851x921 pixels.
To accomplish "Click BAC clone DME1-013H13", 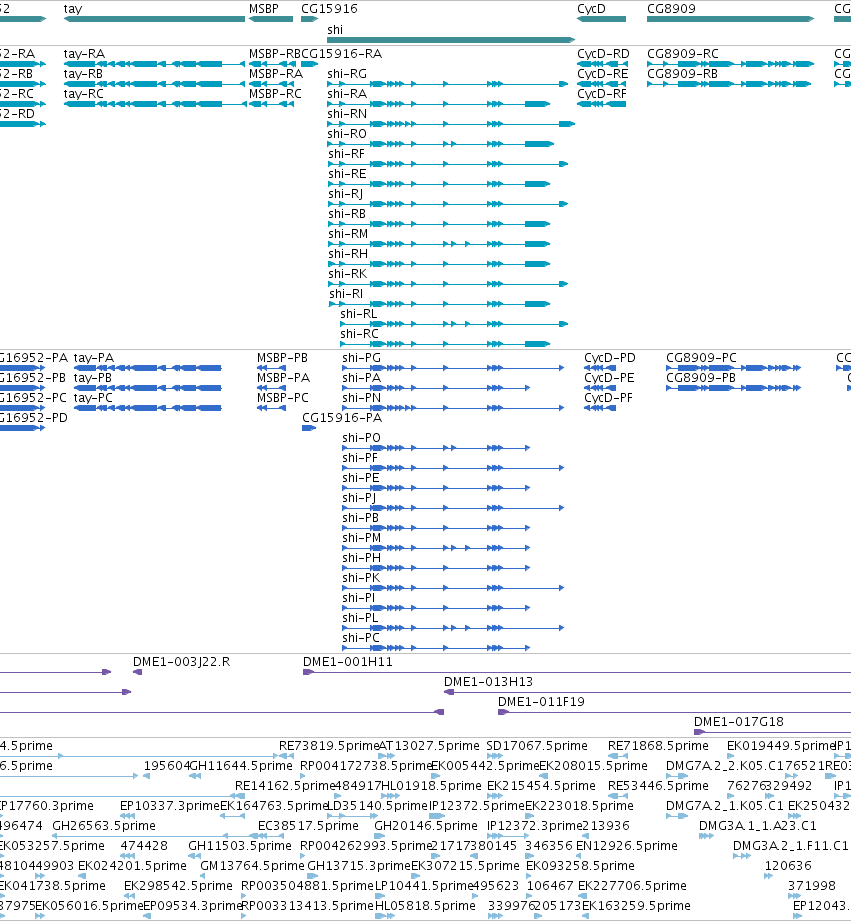I will 488,682.
